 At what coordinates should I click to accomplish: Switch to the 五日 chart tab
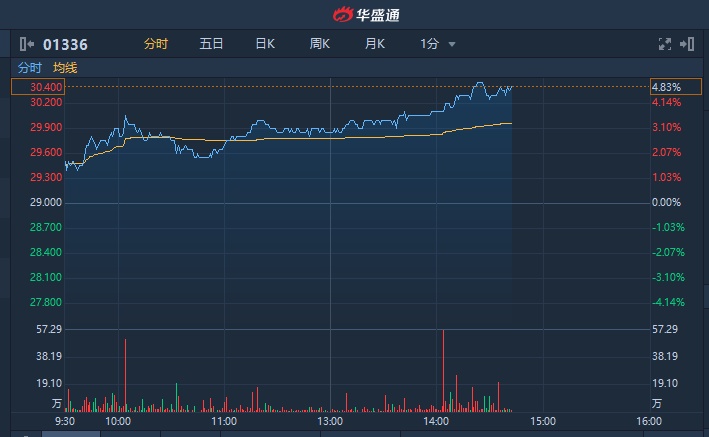point(211,44)
